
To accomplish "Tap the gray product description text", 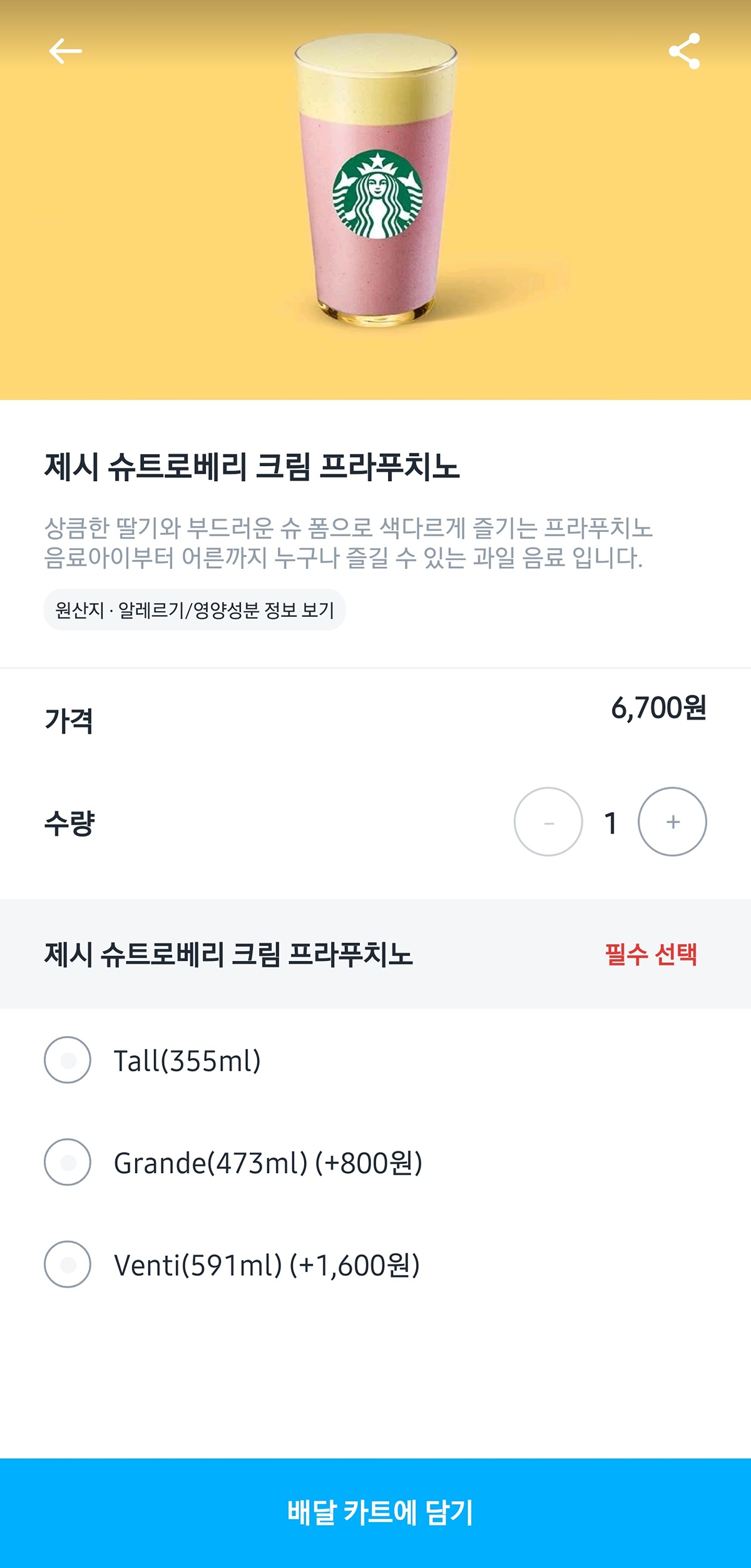I will [347, 543].
